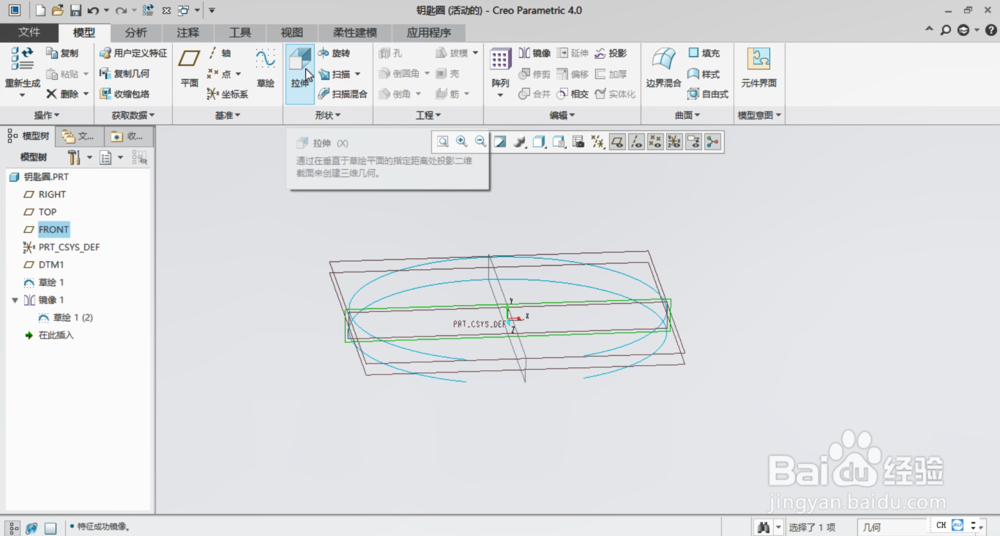This screenshot has height=536, width=1000.
Task: Expand the 基准 group dropdown
Action: tap(228, 115)
